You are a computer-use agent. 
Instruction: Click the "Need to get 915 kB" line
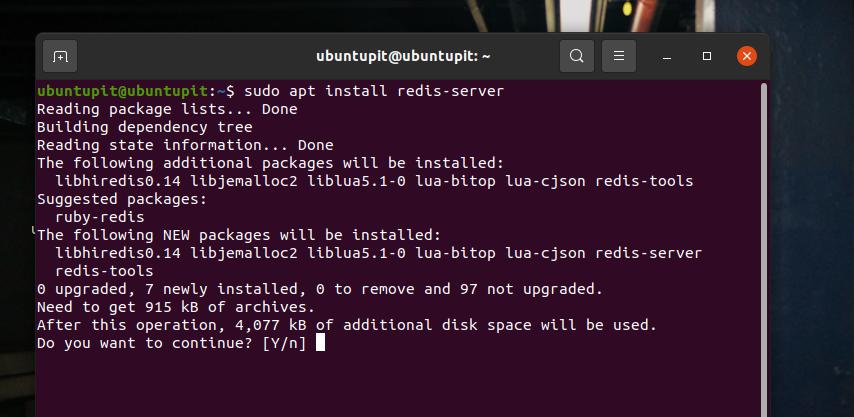coord(175,307)
